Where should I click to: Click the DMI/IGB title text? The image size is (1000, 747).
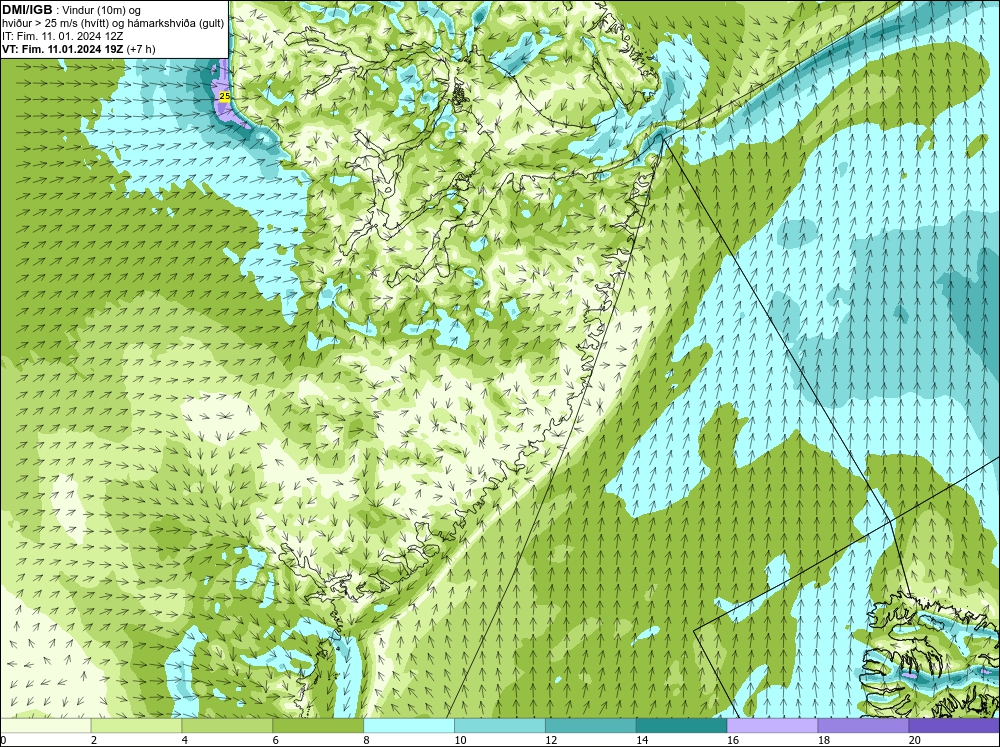click(27, 10)
